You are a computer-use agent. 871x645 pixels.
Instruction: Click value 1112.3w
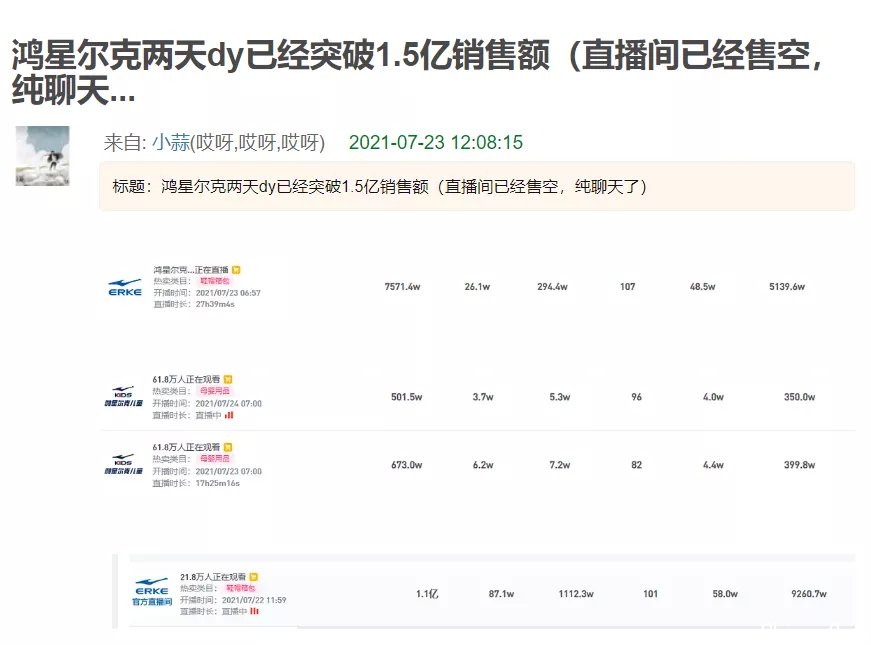pos(576,594)
